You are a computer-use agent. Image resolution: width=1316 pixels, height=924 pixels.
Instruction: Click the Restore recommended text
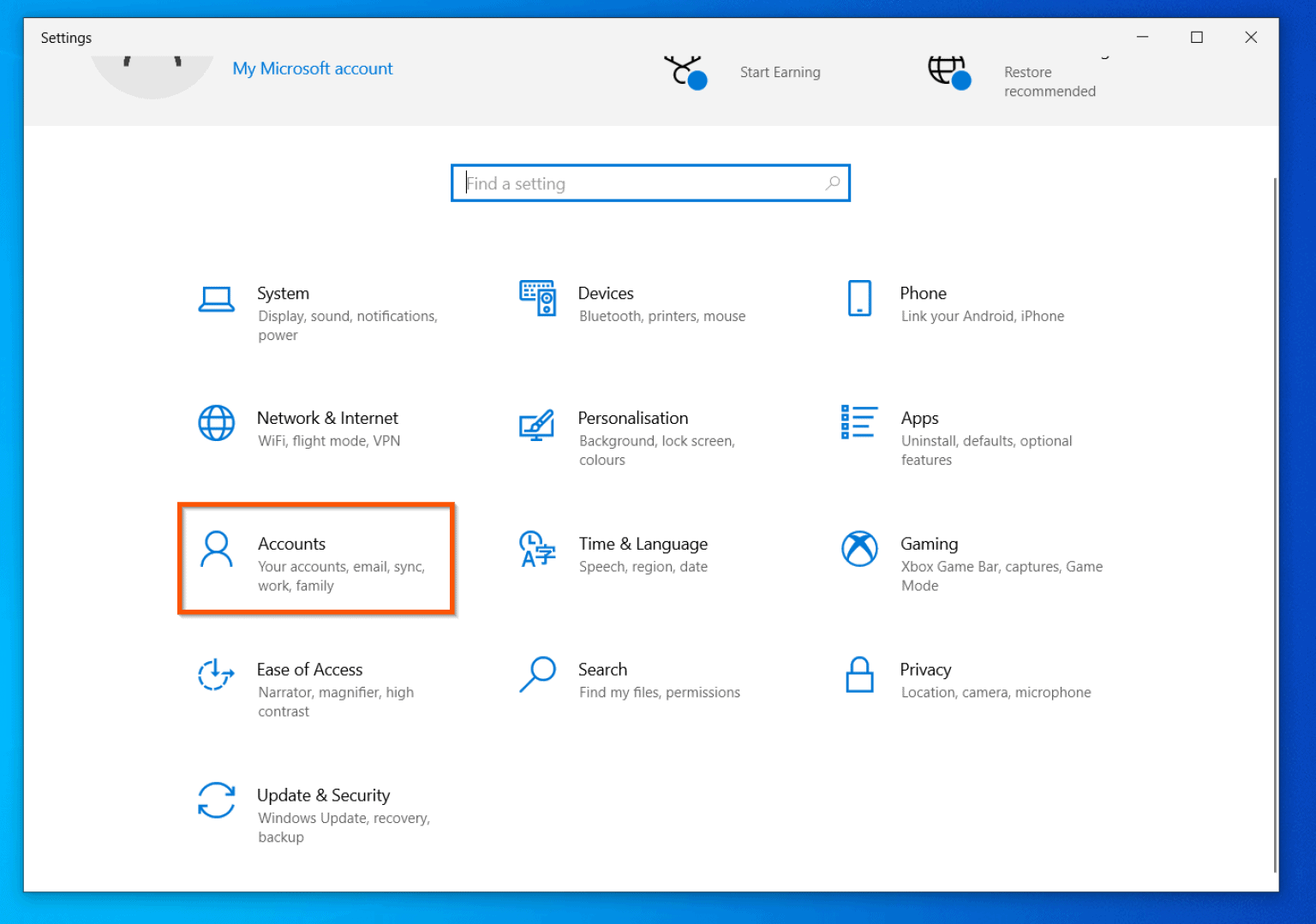point(1049,81)
